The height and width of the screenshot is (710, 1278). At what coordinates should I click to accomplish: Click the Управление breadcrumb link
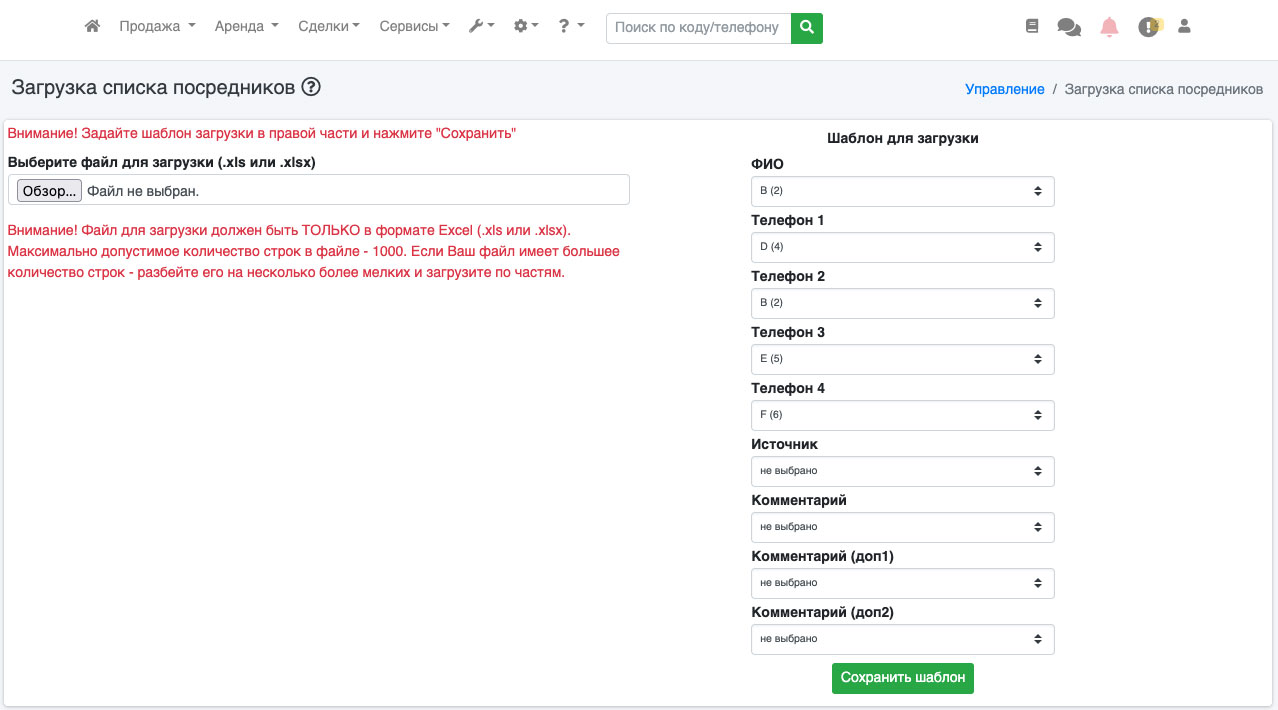pos(1004,89)
